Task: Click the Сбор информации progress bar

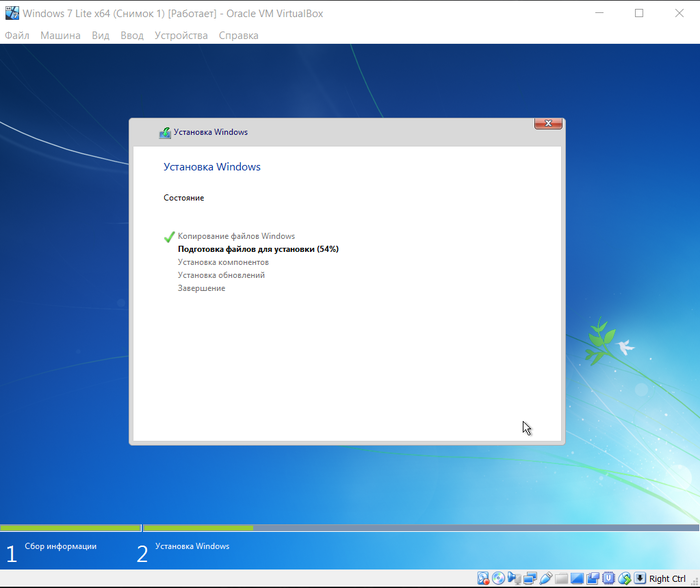Action: pyautogui.click(x=71, y=528)
